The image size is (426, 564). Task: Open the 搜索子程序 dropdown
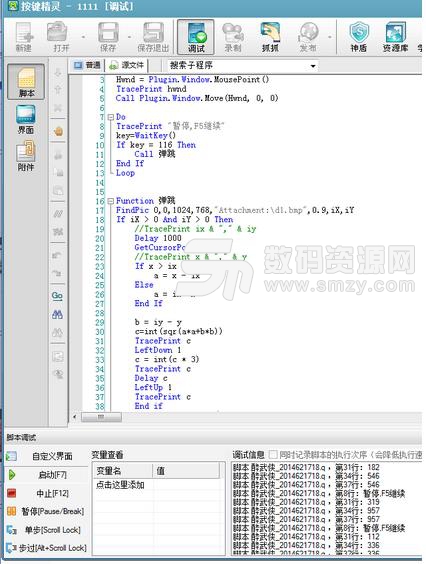coord(313,66)
